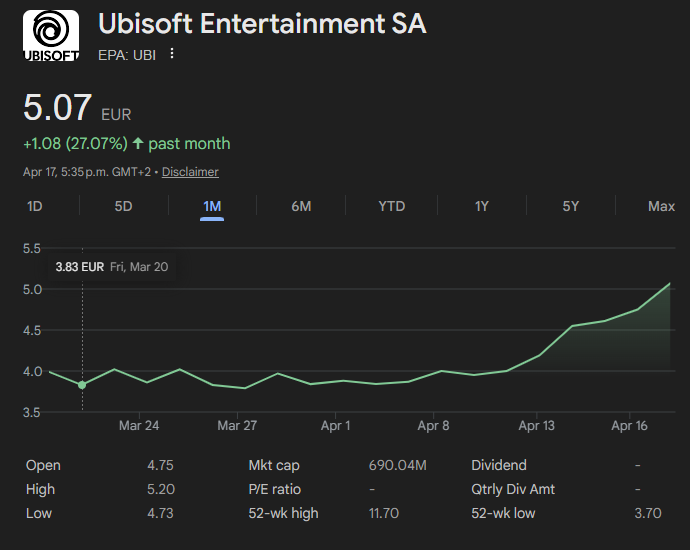Click the High value 5.20

161,489
